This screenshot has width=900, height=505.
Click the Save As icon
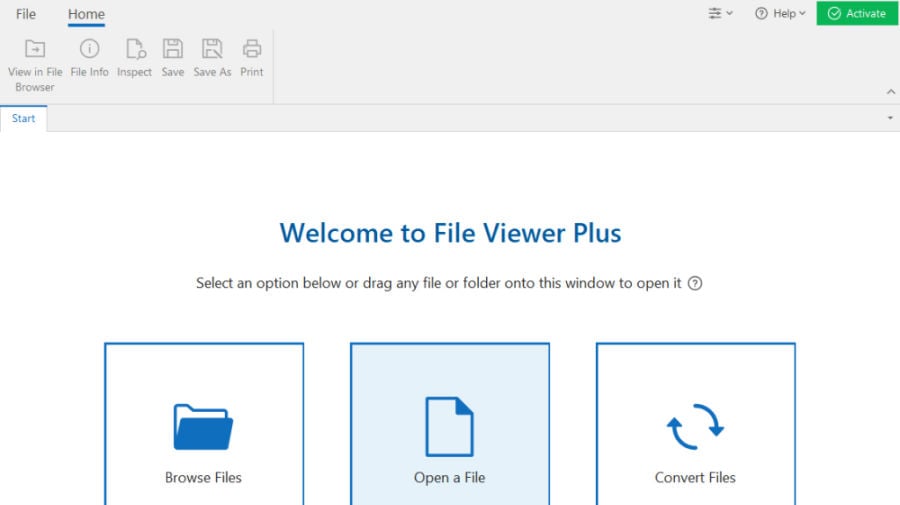(212, 49)
